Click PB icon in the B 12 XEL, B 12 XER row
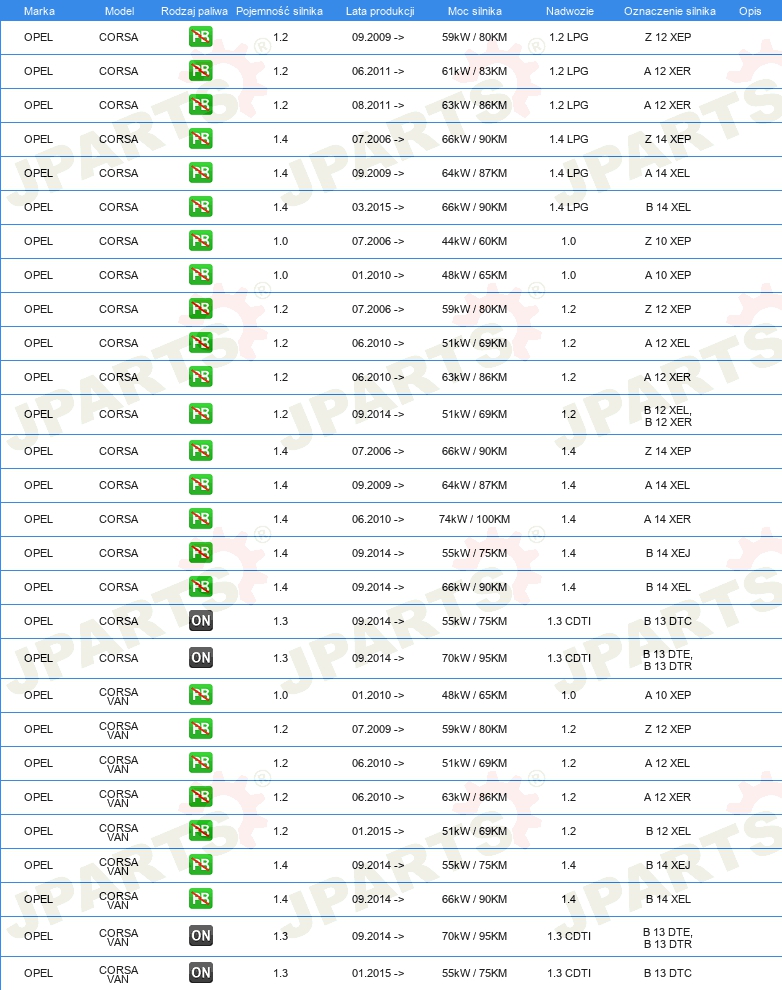782x990 pixels. 201,414
